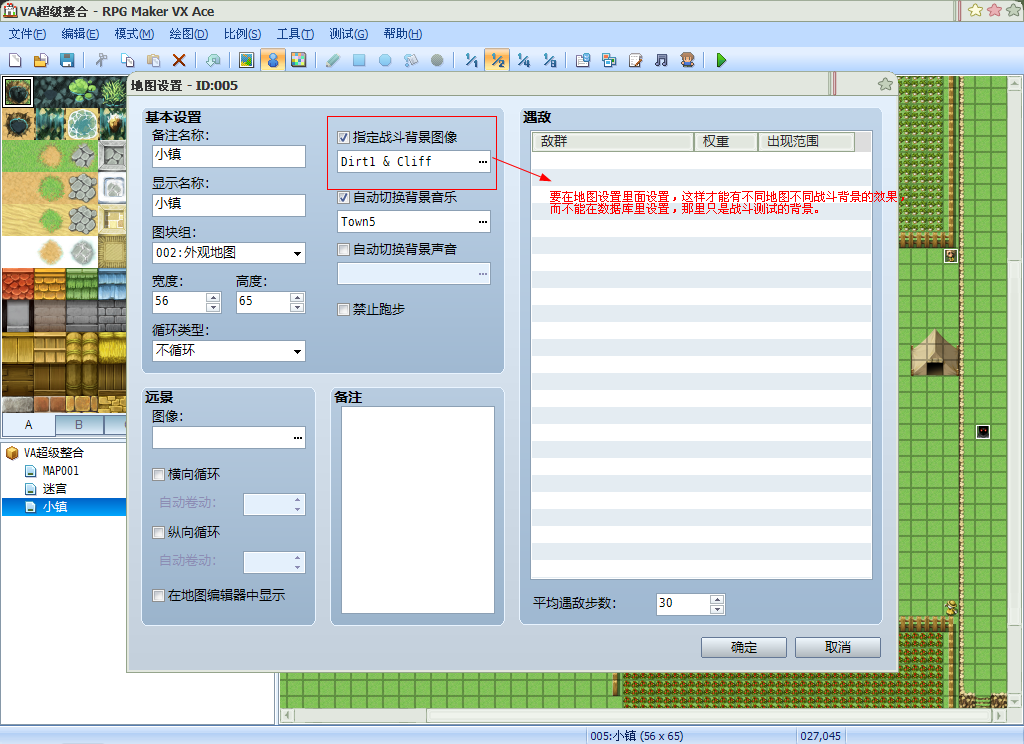The image size is (1024, 744).
Task: Select VA超级整合 project root node
Action: click(54, 452)
